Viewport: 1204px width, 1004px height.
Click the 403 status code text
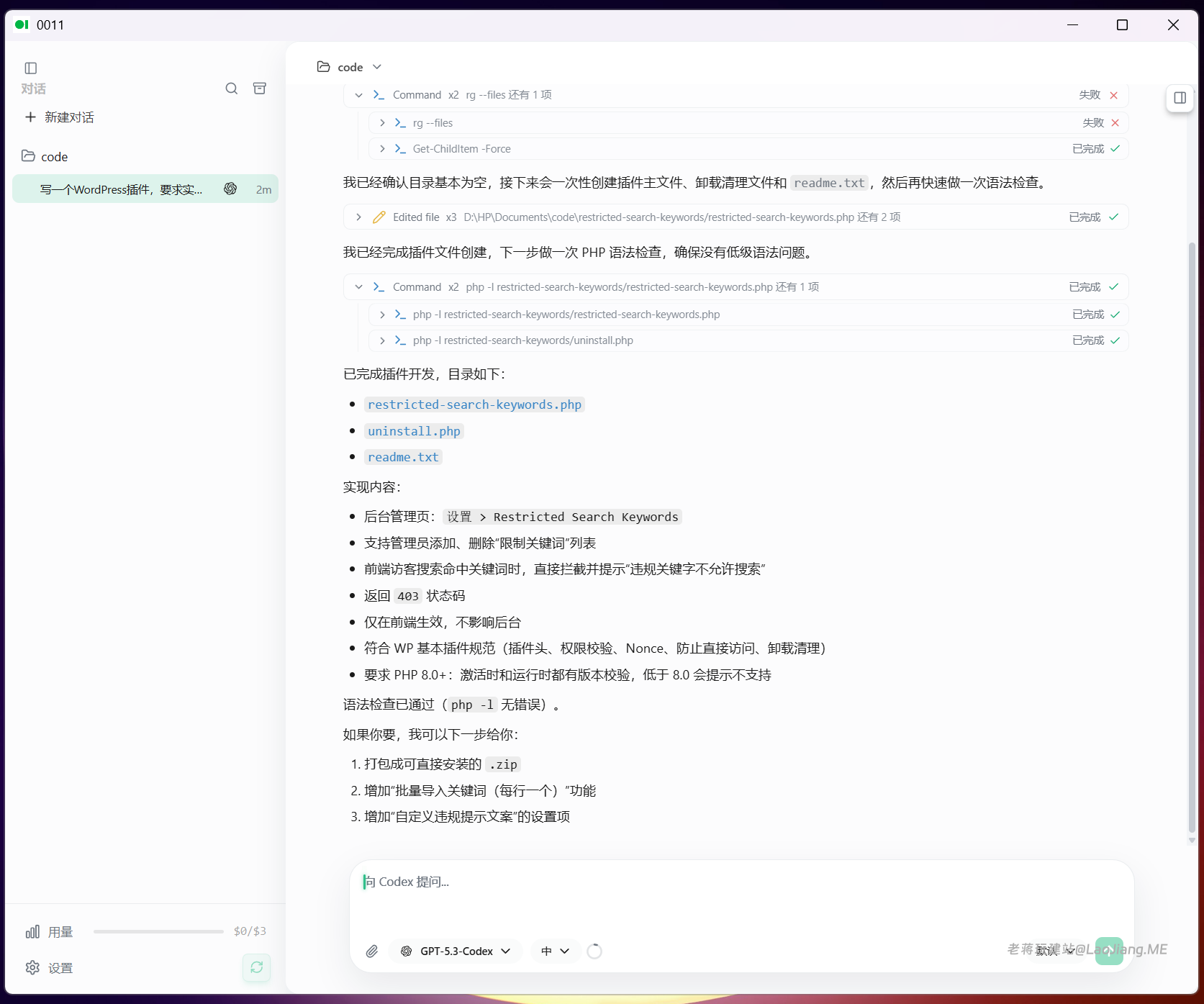(408, 596)
